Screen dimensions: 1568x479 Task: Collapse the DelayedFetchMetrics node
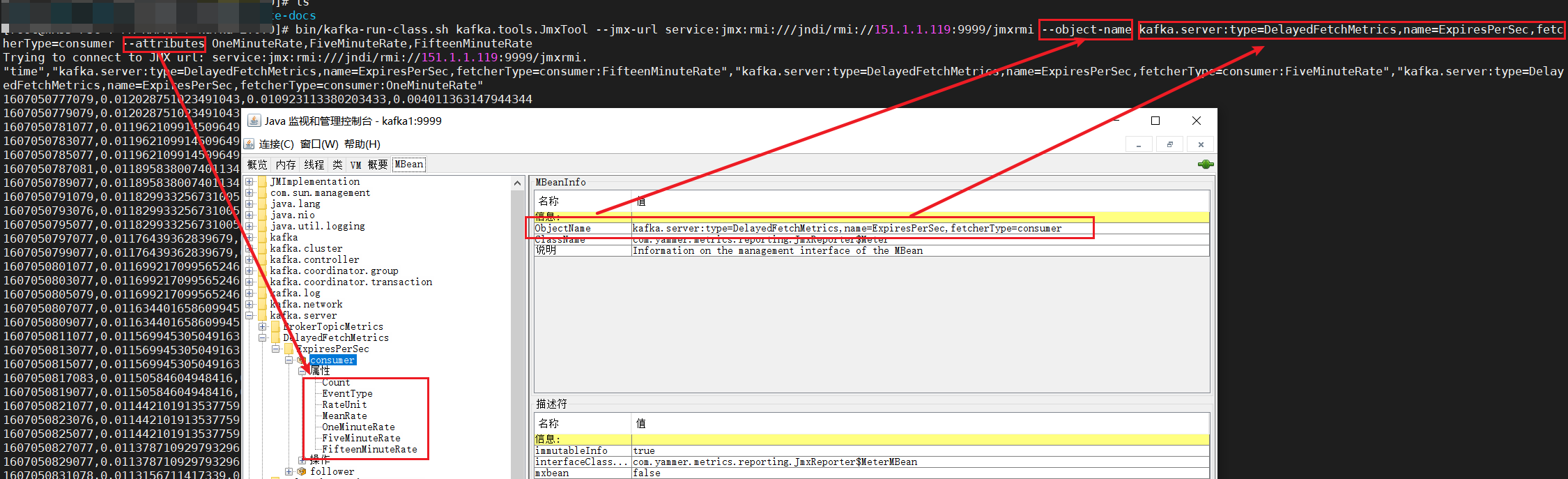point(262,338)
